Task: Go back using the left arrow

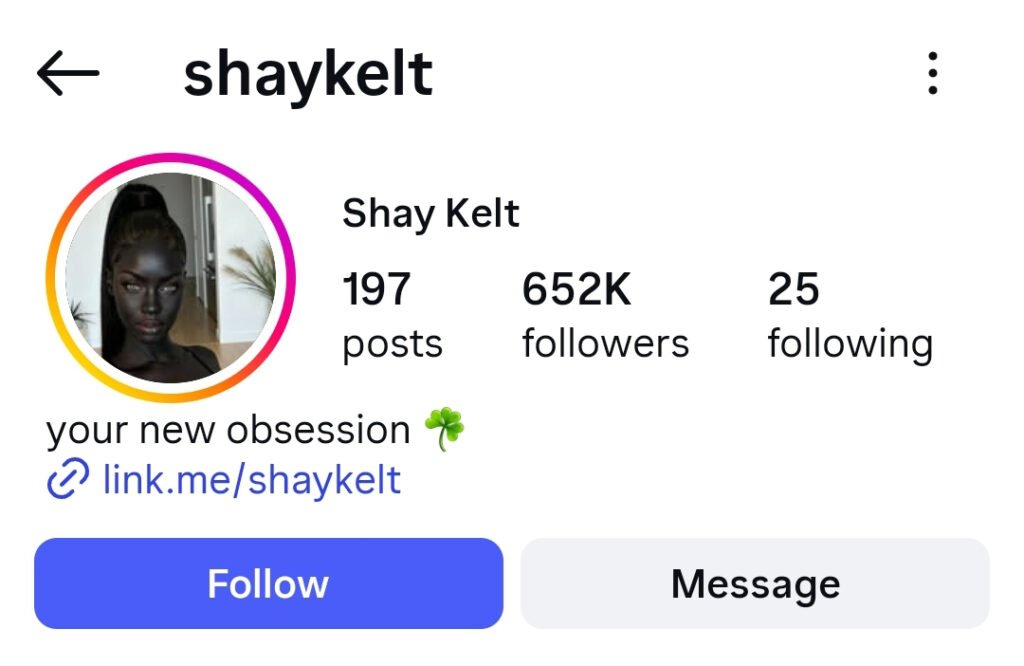Action: 68,73
